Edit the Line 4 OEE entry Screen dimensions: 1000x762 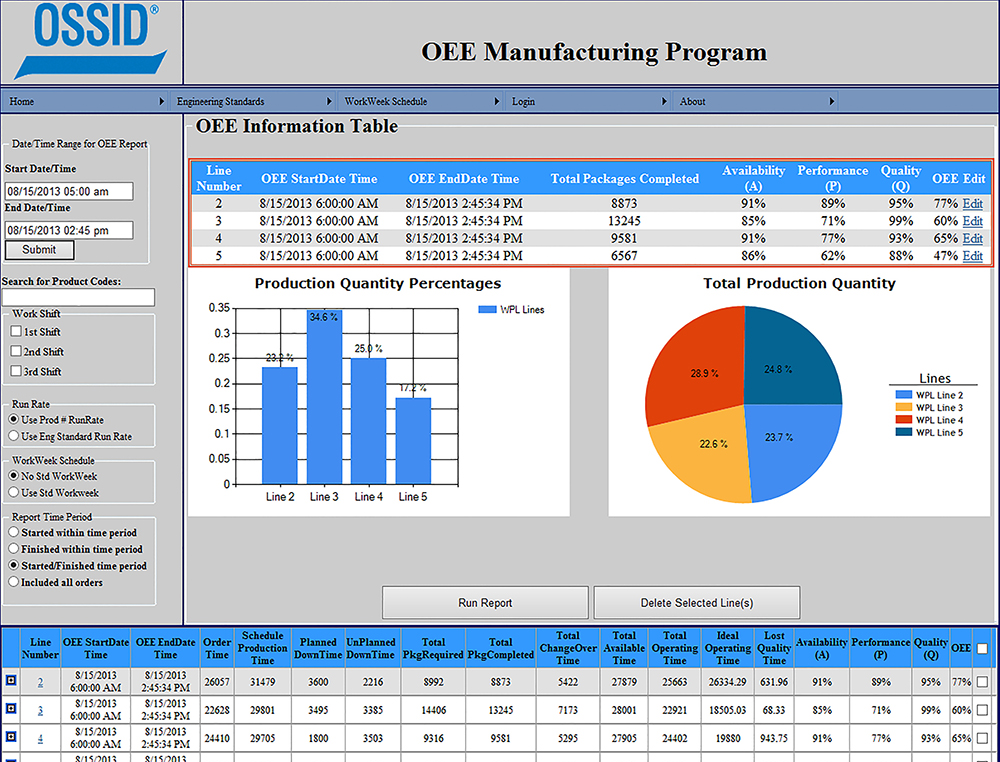click(x=973, y=238)
